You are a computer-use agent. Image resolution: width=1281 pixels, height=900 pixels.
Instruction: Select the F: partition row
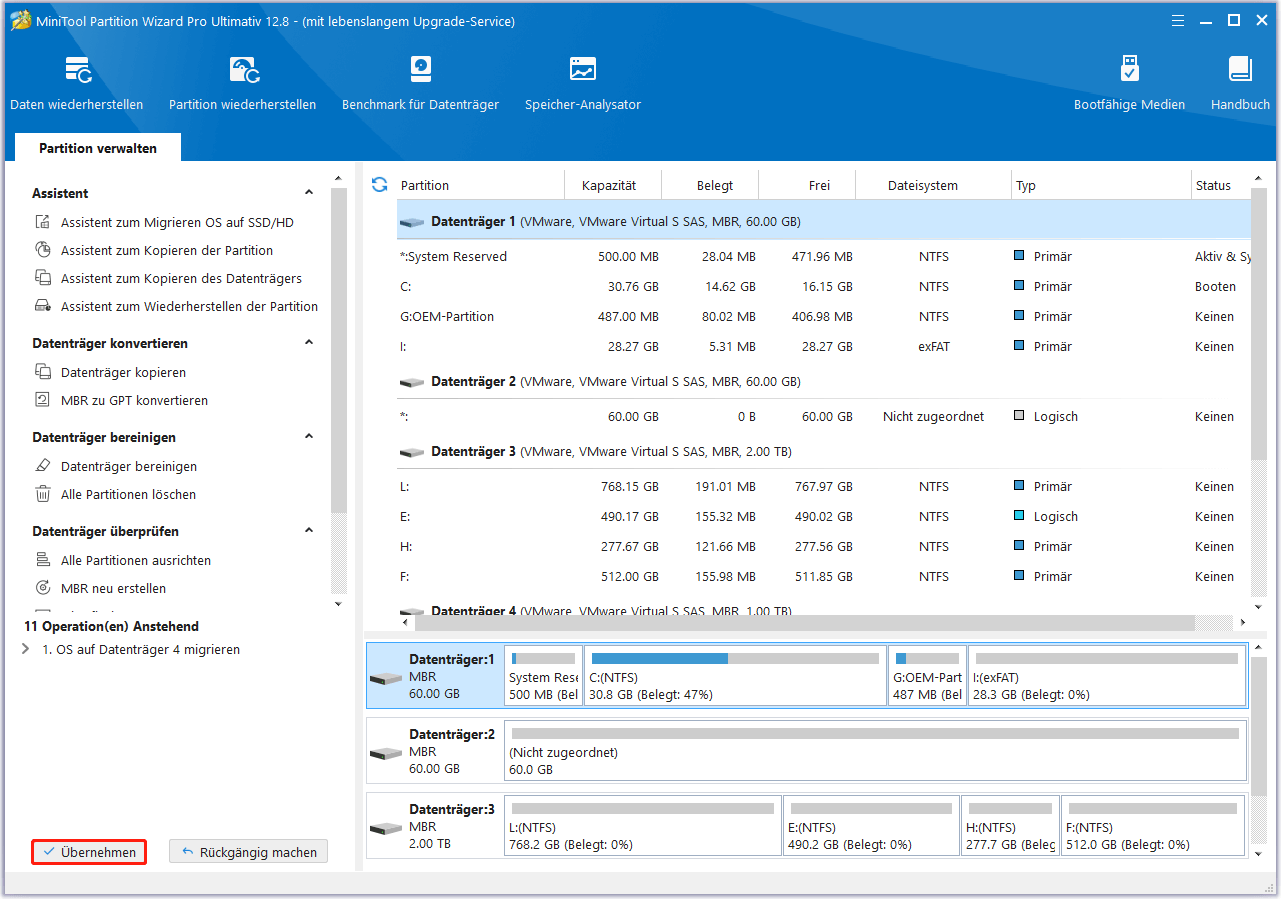coord(824,577)
